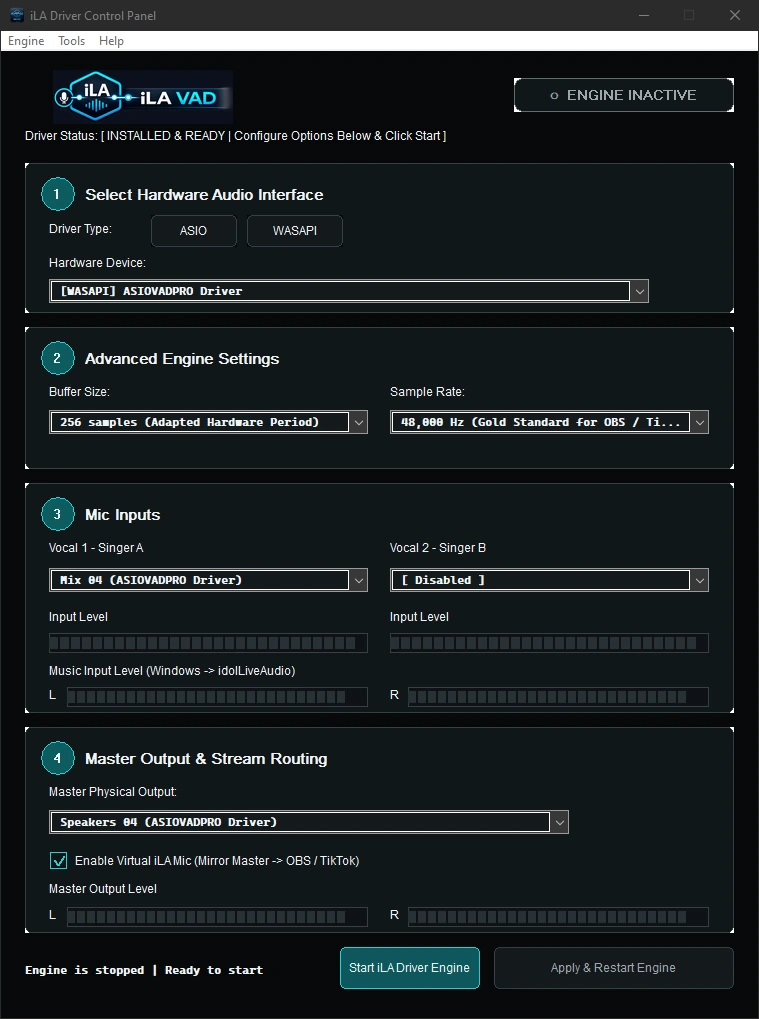Click 'Master Output & Stream Routing' heading
This screenshot has height=1019, width=759.
(x=206, y=758)
